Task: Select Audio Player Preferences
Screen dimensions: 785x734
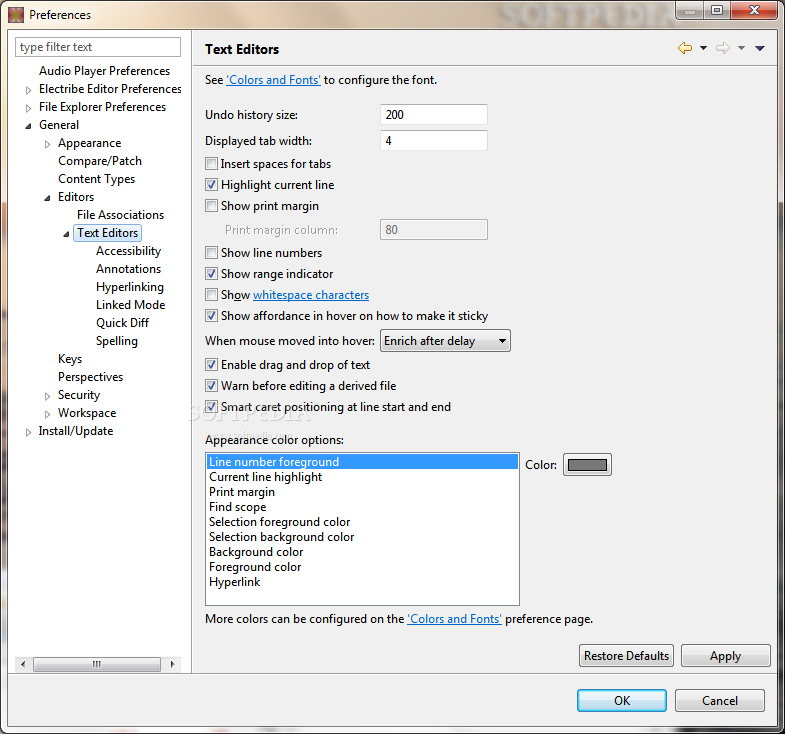Action: click(104, 71)
